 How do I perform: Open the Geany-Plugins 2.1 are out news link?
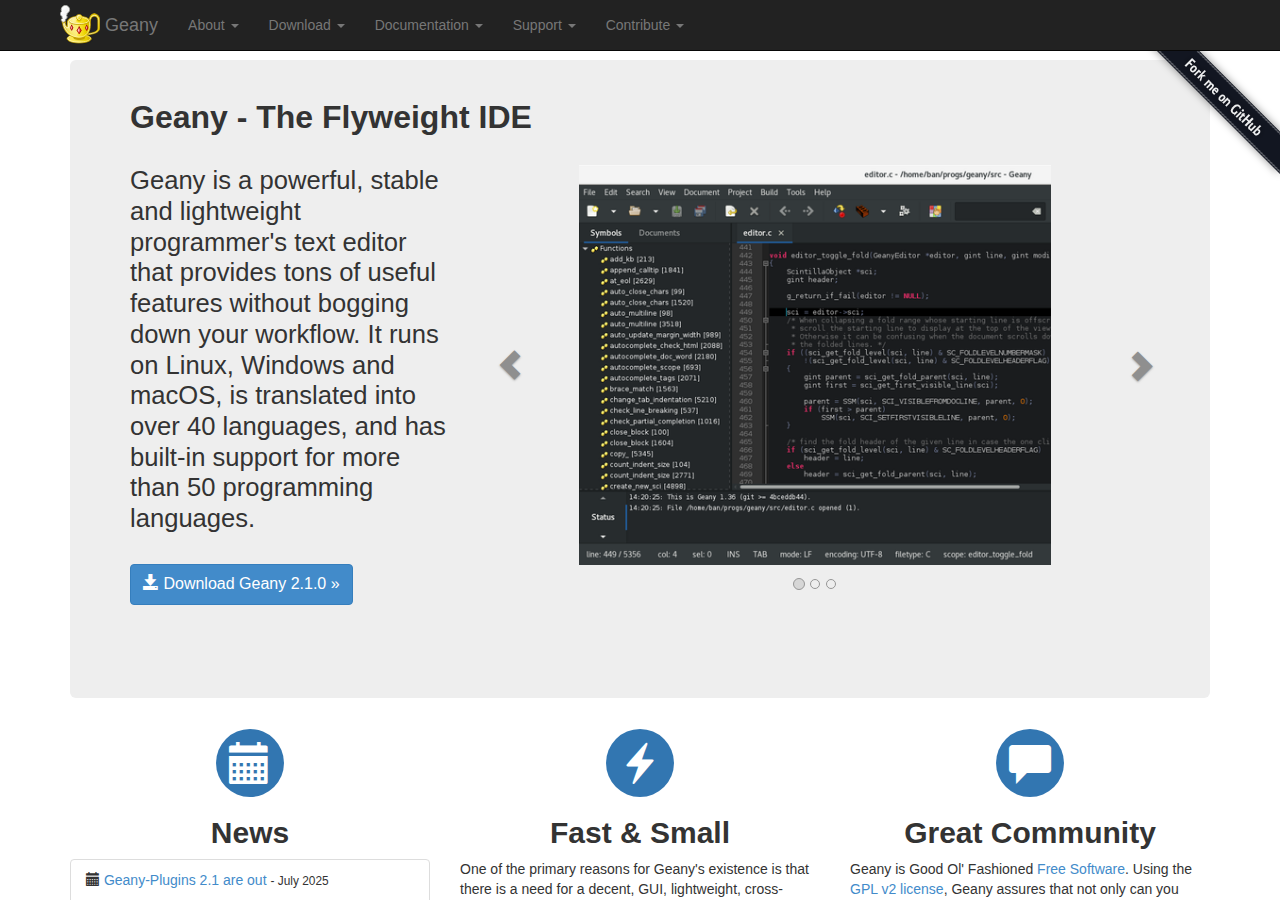[185, 880]
